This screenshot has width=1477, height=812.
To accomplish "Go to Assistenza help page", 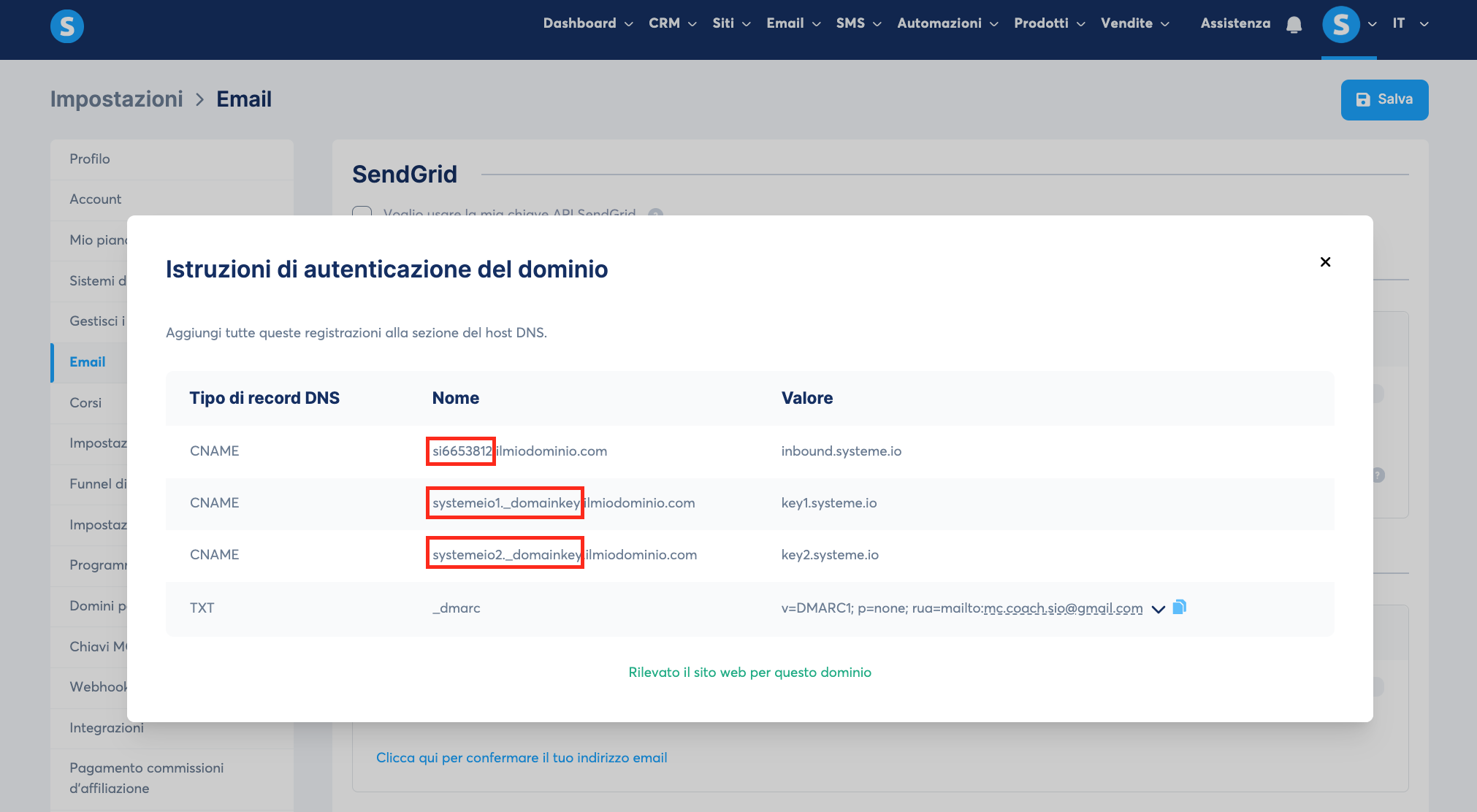I will pos(1235,23).
